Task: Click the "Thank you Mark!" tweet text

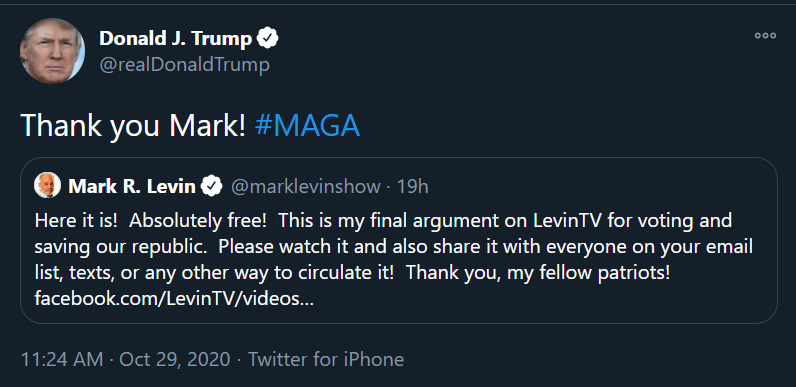Action: [134, 125]
